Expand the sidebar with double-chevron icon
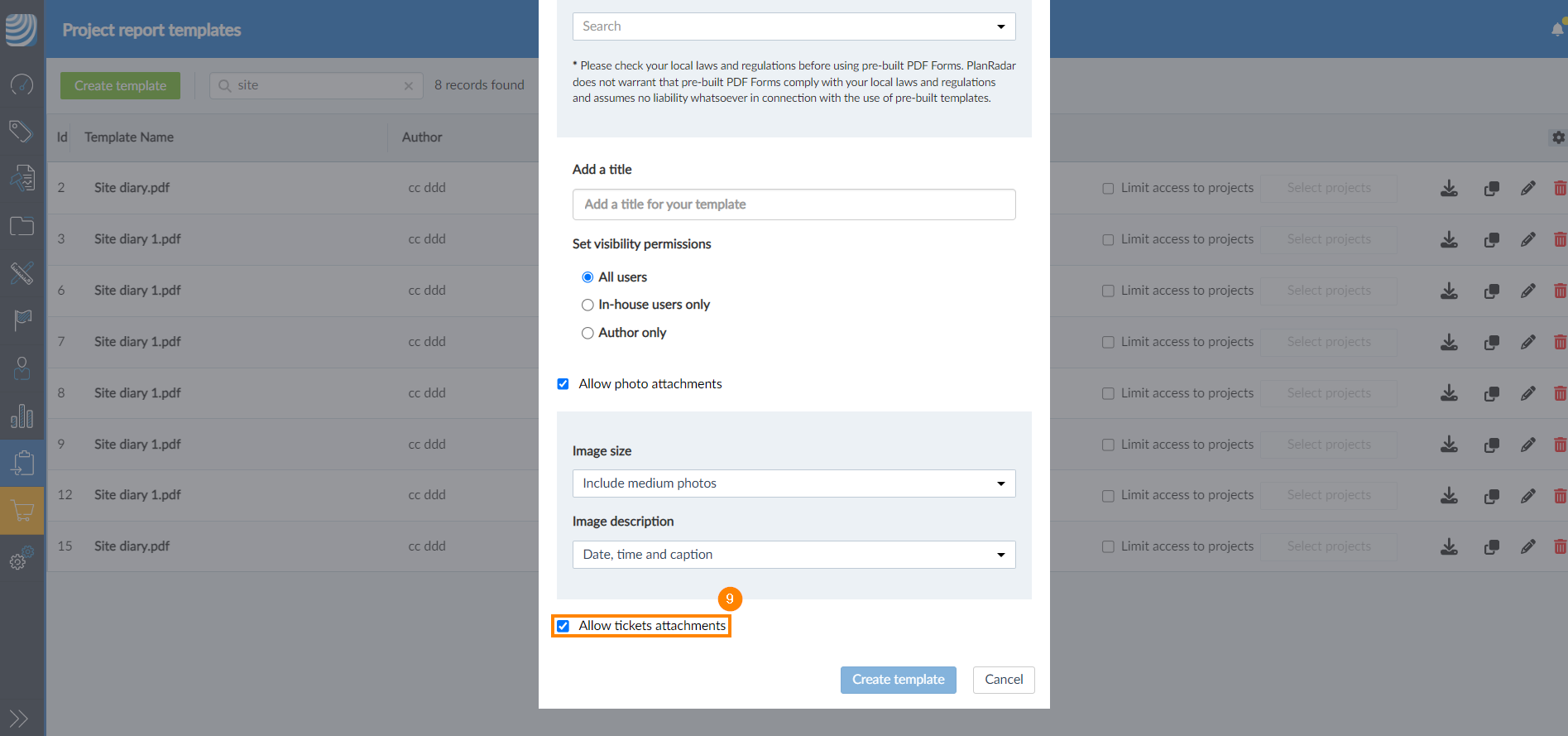Viewport: 1568px width, 736px height. point(18,718)
